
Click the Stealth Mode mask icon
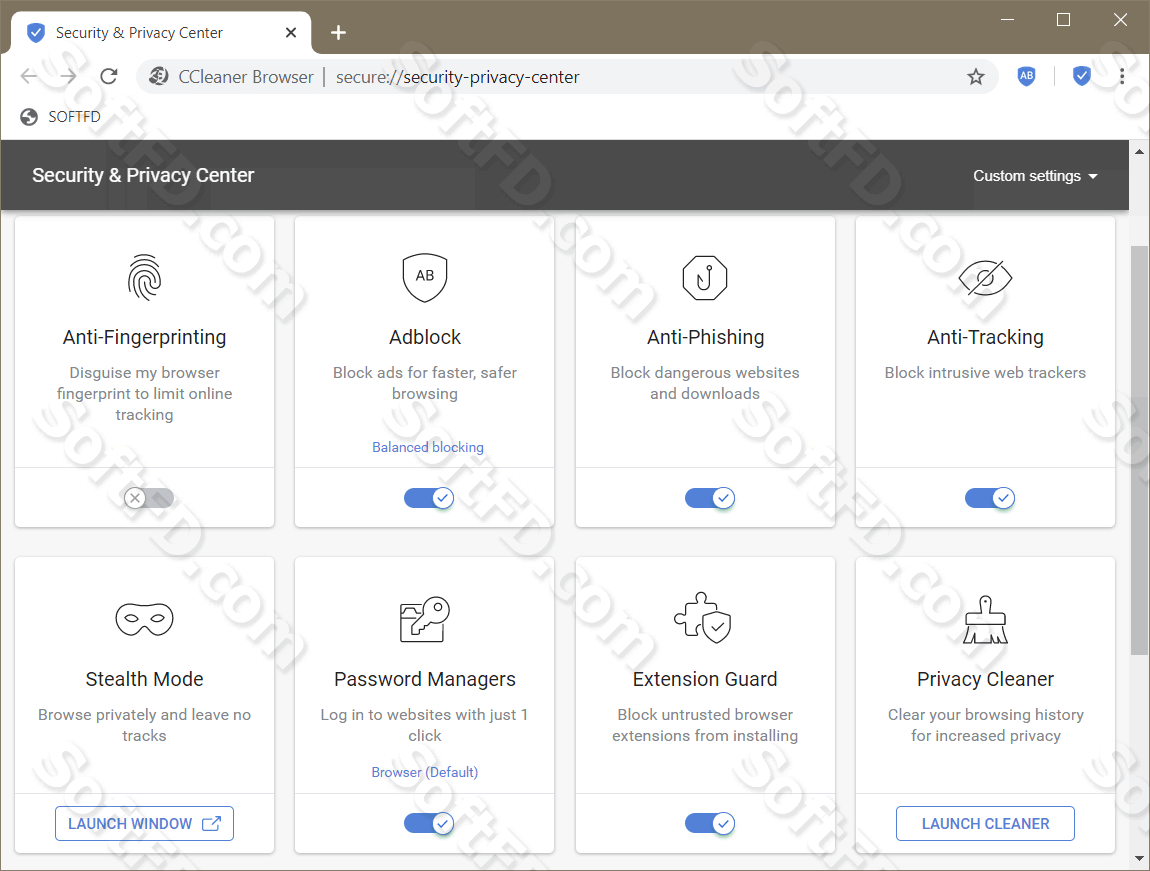(x=144, y=620)
